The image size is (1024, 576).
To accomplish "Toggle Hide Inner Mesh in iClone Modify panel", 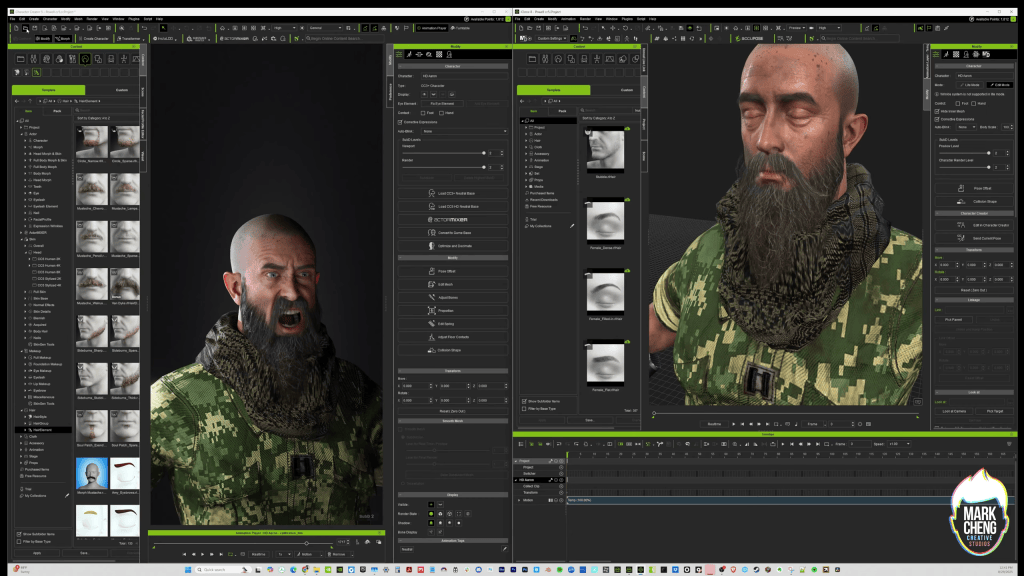I will pyautogui.click(x=938, y=112).
